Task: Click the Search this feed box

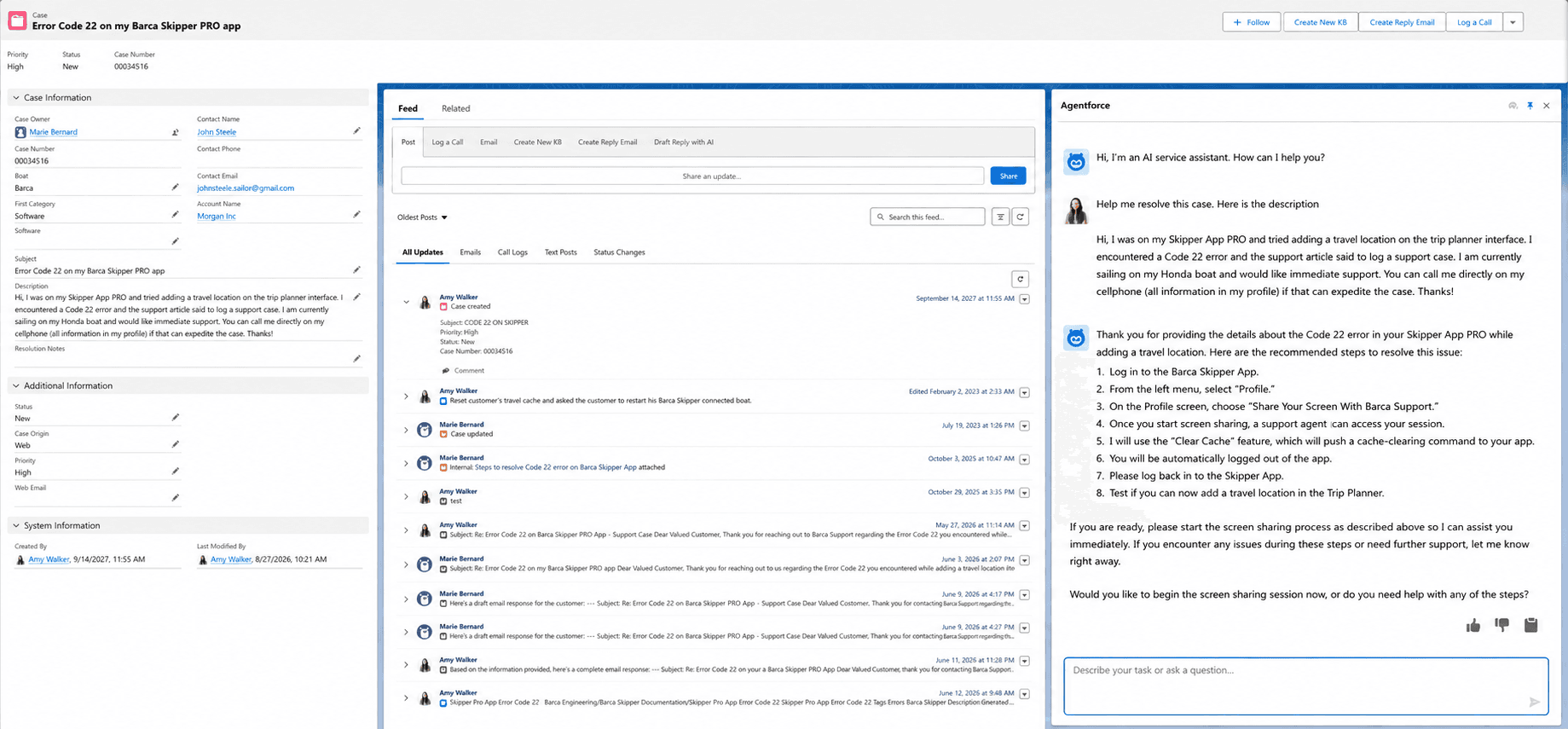Action: coord(928,217)
